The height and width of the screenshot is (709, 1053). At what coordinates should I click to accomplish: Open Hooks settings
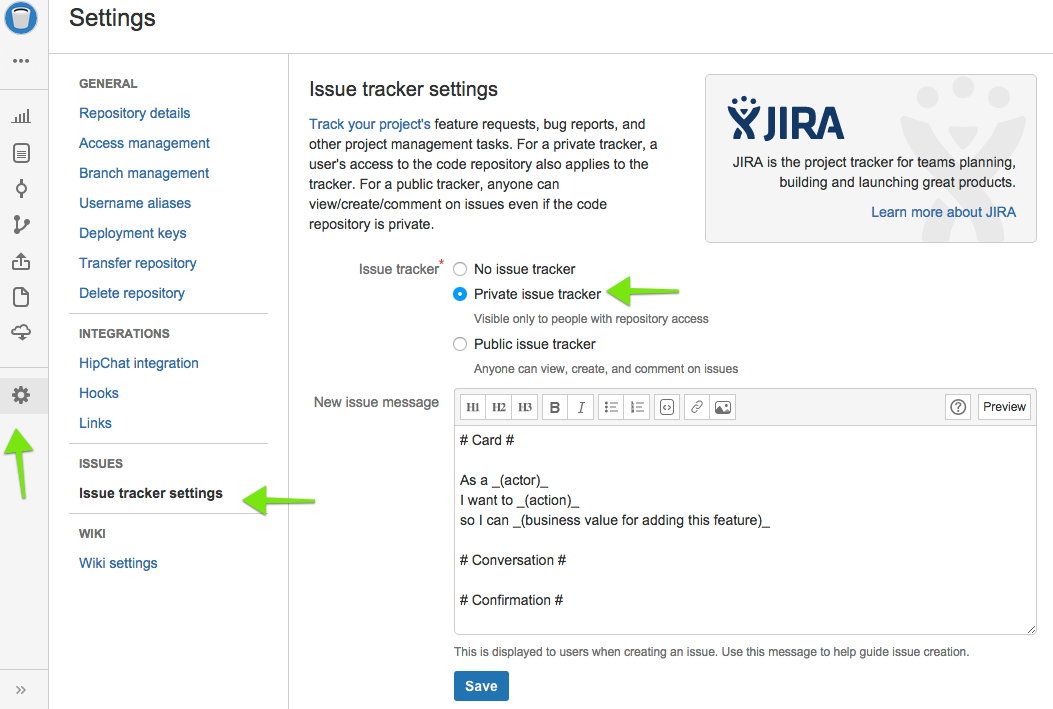tap(99, 393)
